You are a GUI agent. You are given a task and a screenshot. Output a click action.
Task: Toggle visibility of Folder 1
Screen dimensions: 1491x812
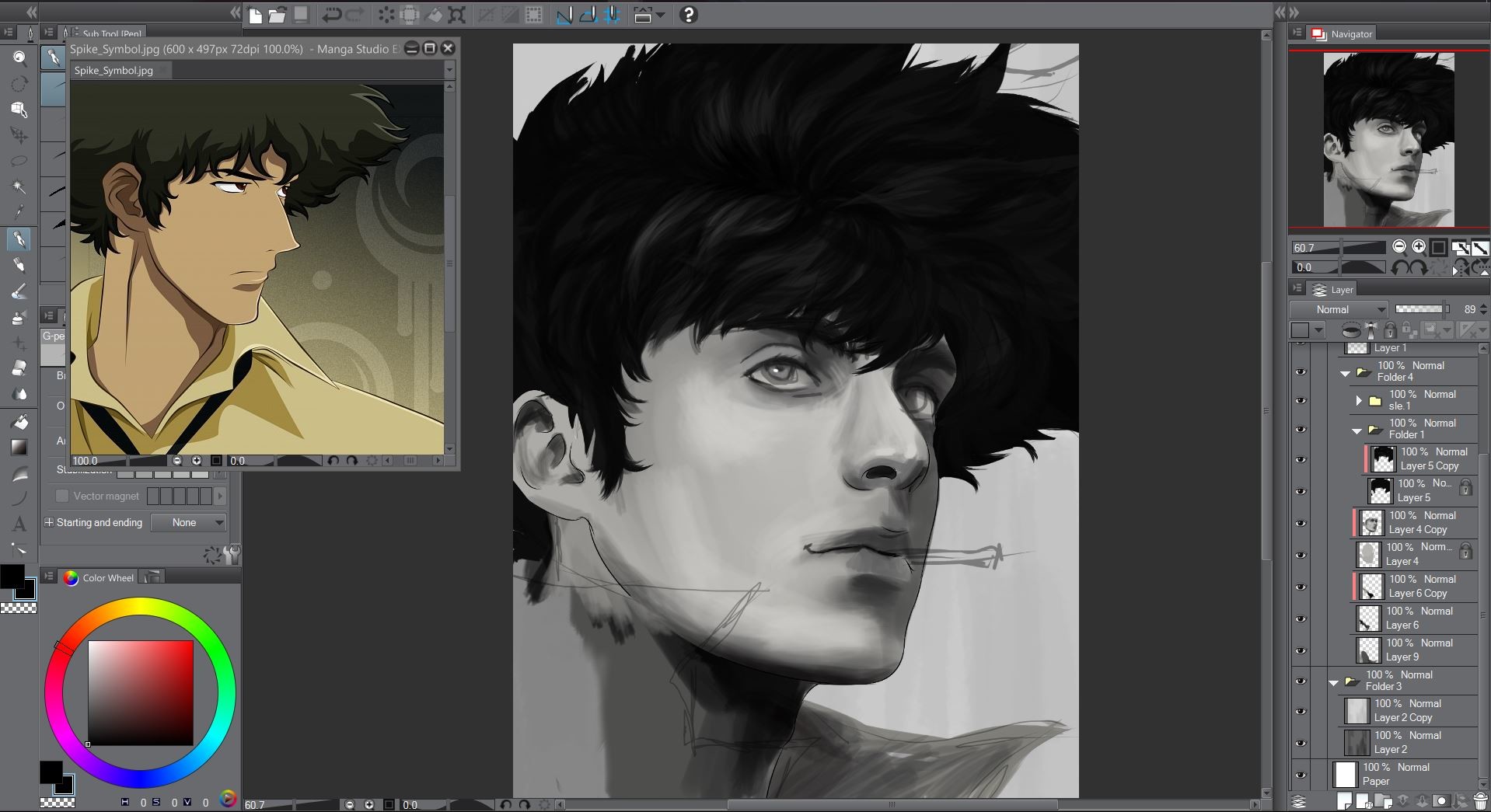point(1301,429)
